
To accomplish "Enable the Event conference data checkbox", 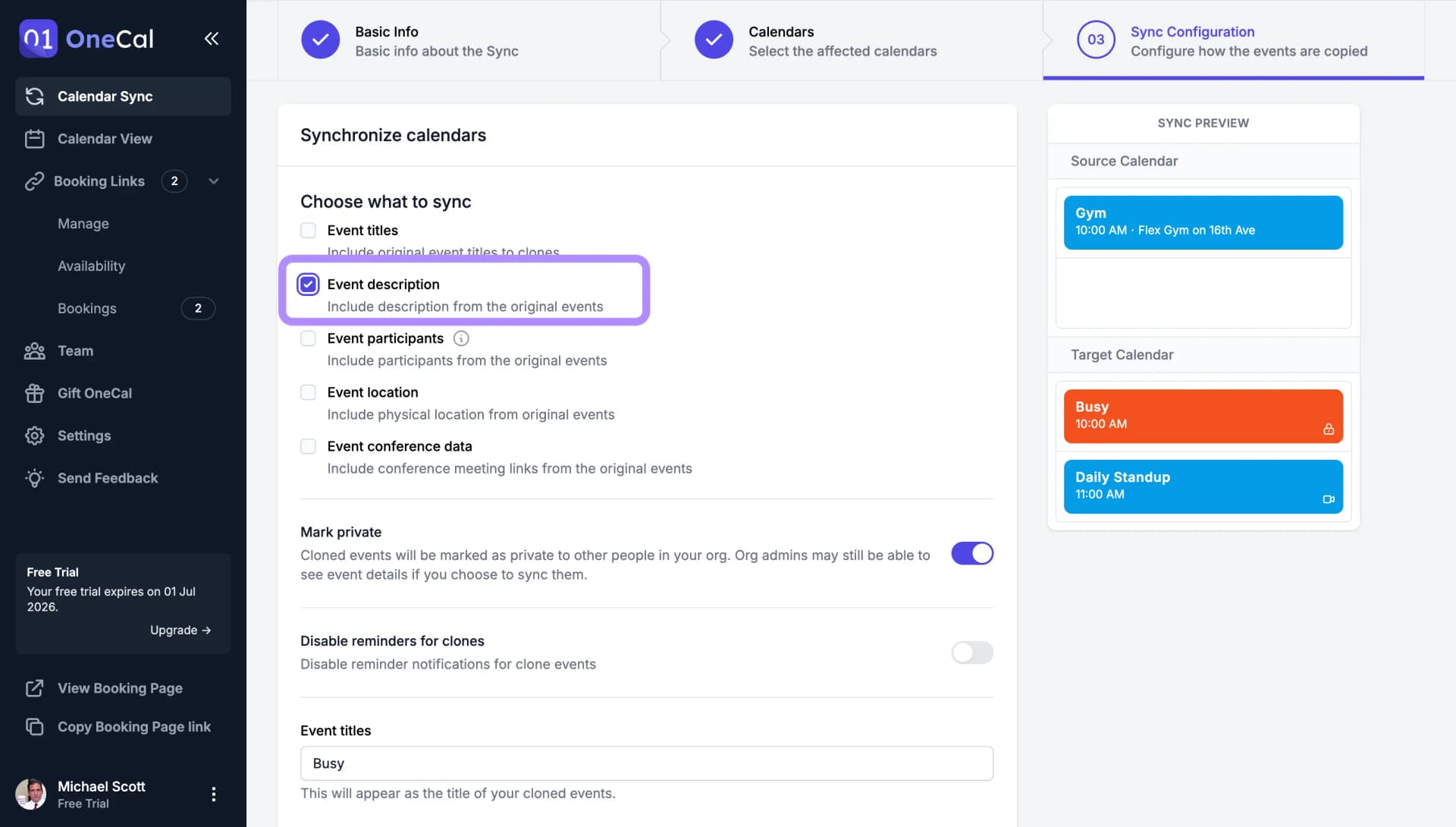I will pyautogui.click(x=308, y=446).
